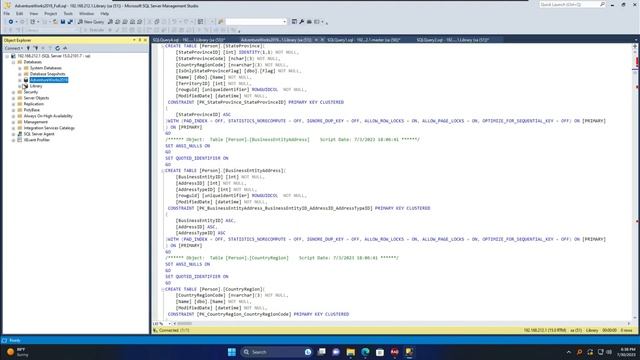Switch to the last SQLQuery Library tab
640x360 pixels.
pyautogui.click(x=453, y=40)
